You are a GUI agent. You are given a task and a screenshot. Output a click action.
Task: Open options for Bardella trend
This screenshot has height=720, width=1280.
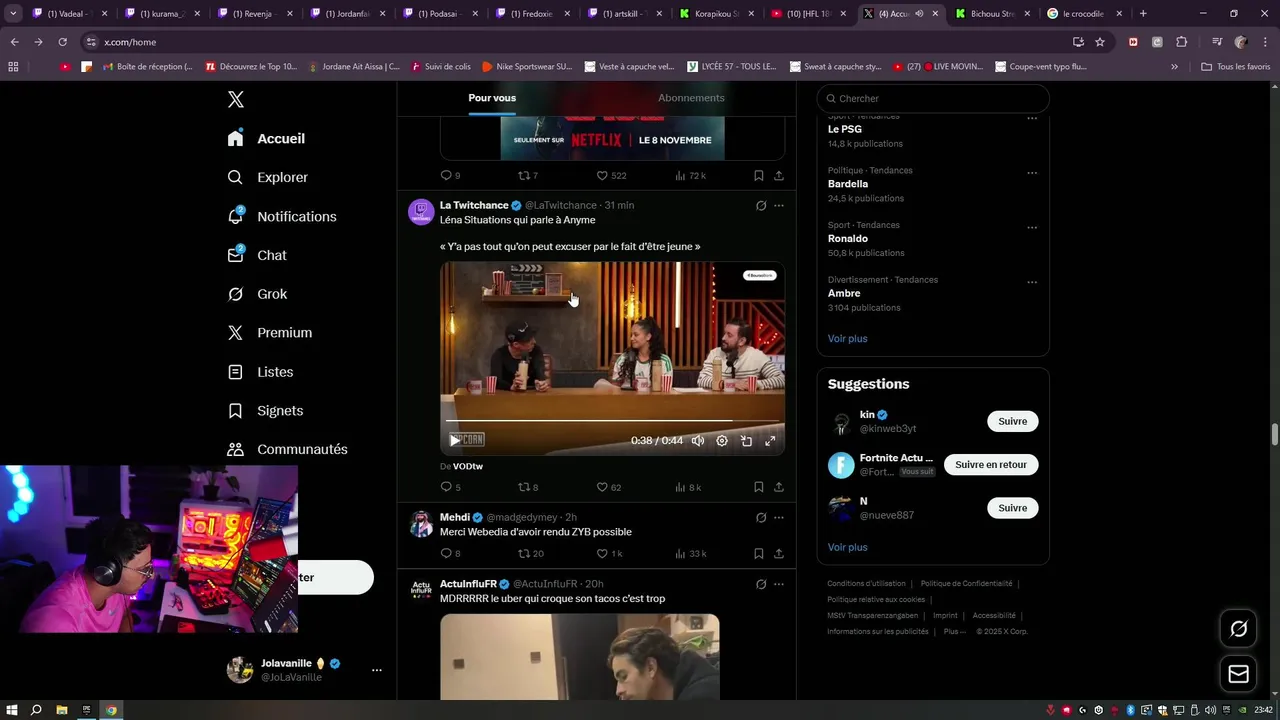1032,172
